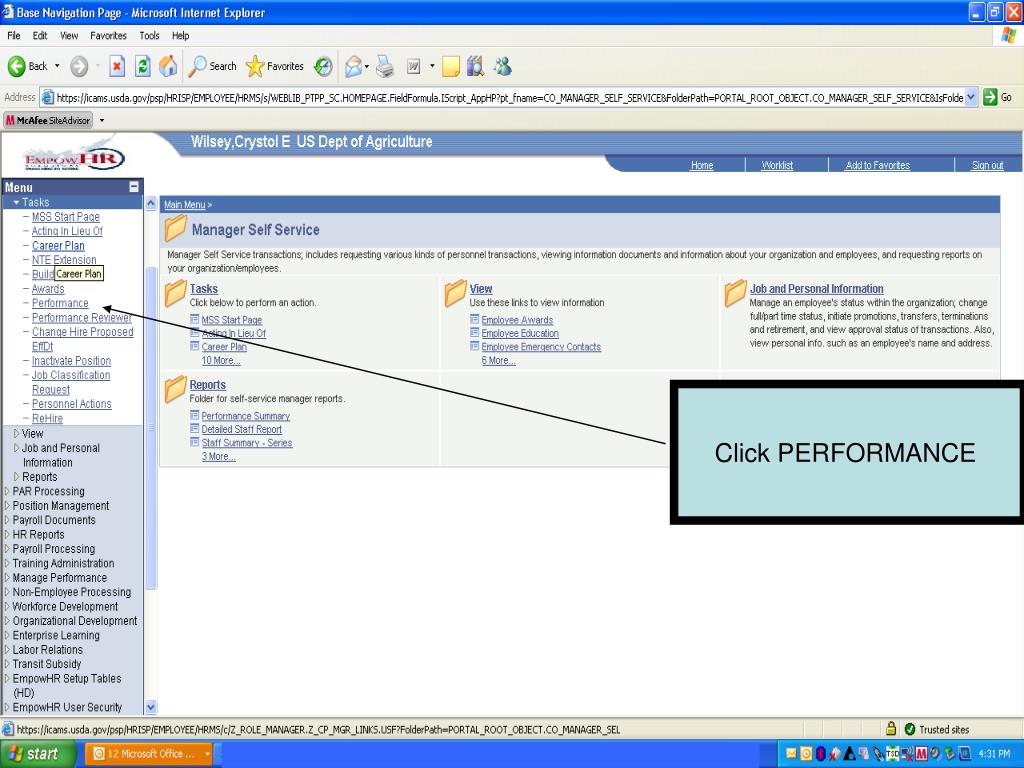Open the McAfee SiteAdvisor dropdown arrow
The height and width of the screenshot is (768, 1024).
102,120
